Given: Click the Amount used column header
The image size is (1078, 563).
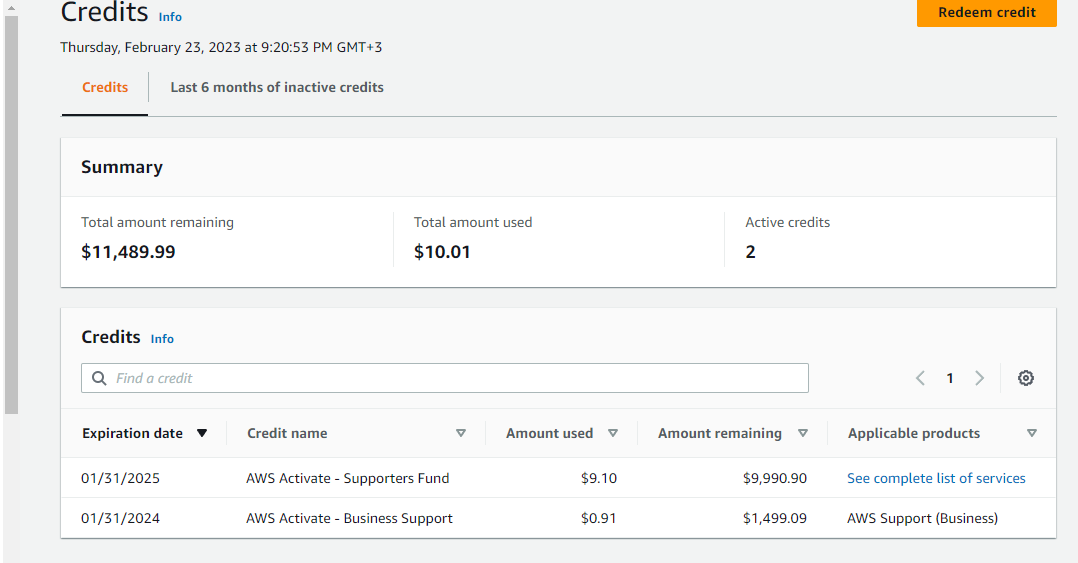Looking at the screenshot, I should pos(549,434).
